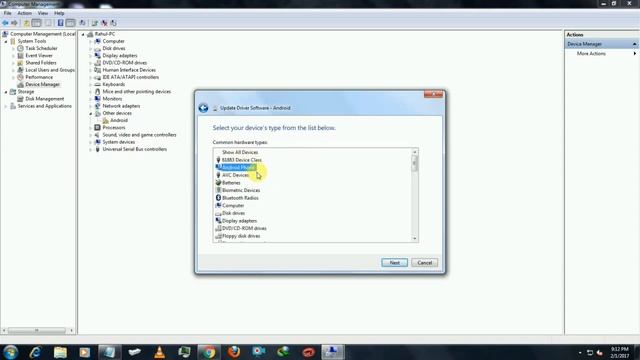Open the Help menu
The image size is (640, 360).
(x=59, y=13)
